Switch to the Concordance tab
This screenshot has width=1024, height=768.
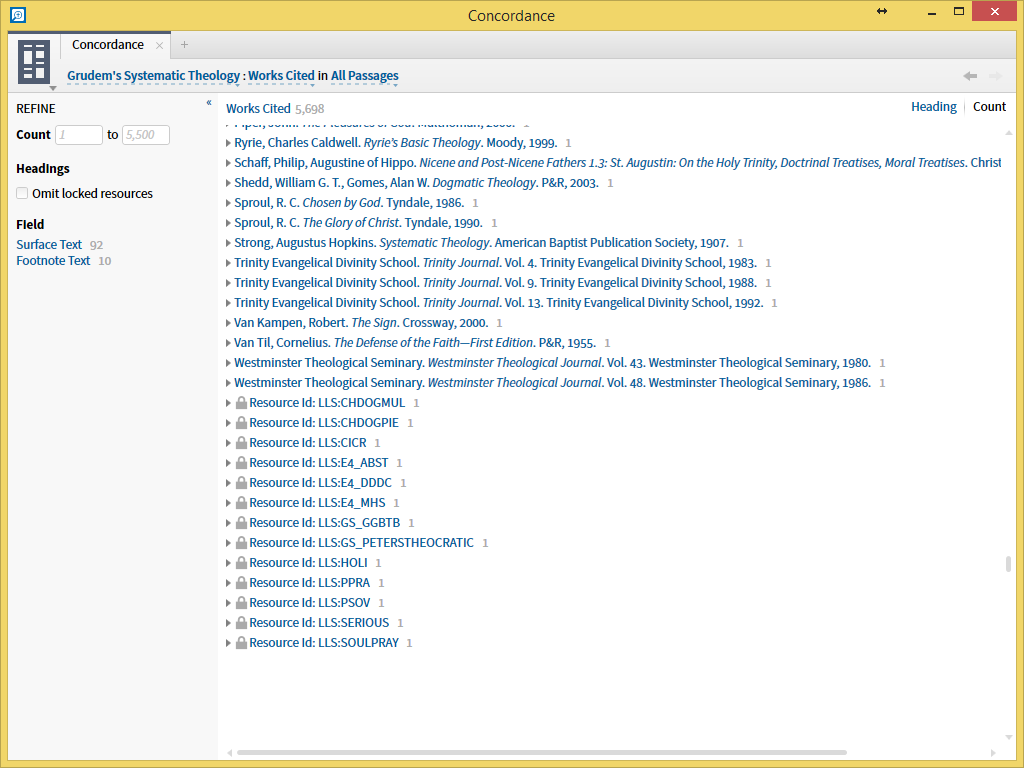coord(108,44)
